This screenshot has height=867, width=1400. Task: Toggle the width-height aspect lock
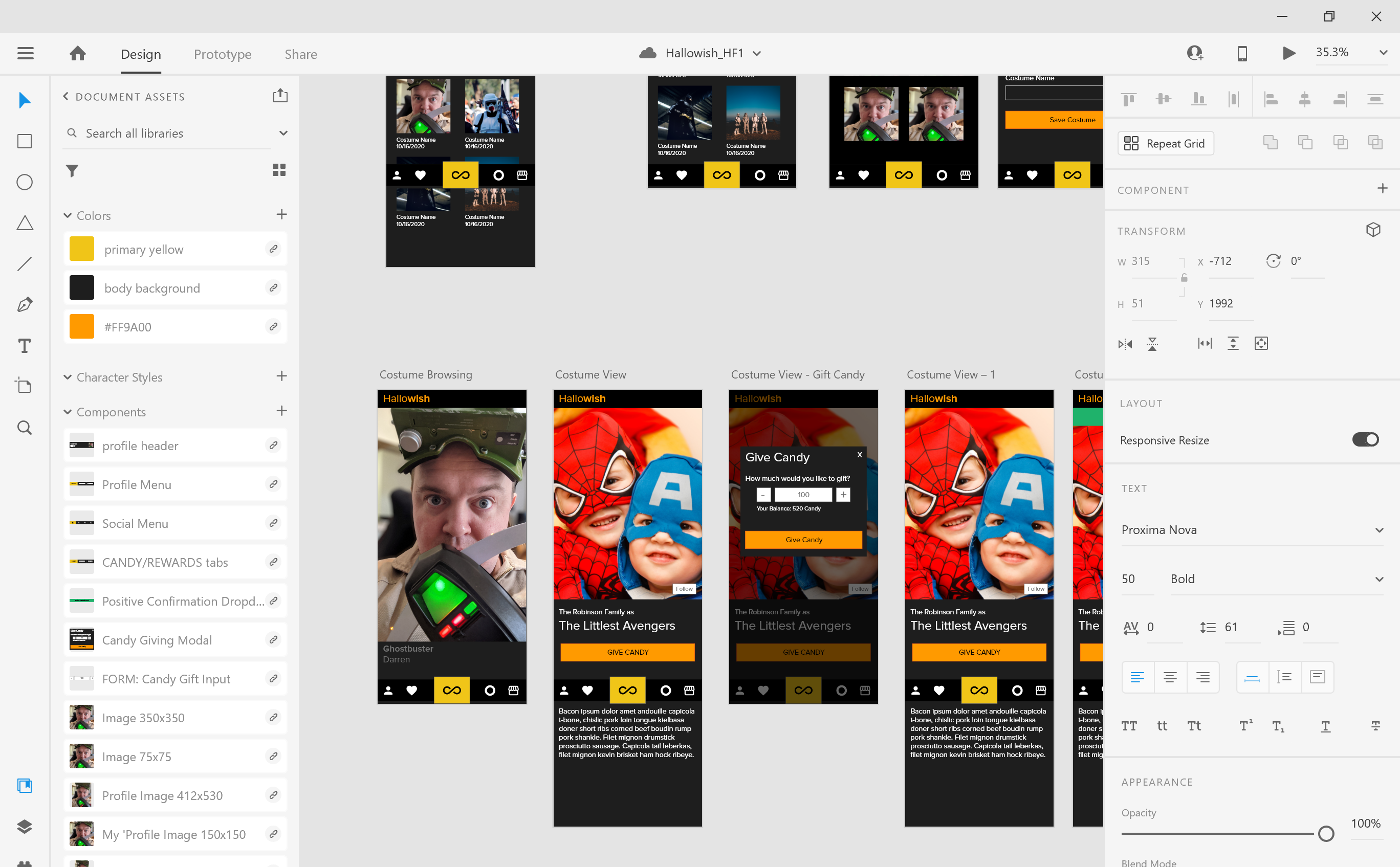[x=1184, y=278]
